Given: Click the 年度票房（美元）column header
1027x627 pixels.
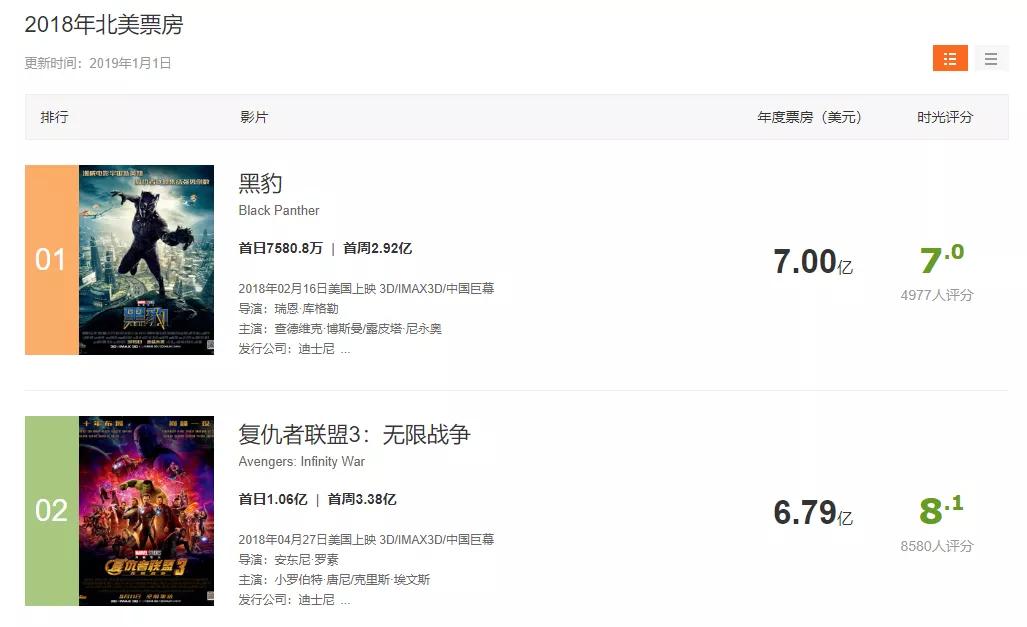Looking at the screenshot, I should (x=808, y=117).
